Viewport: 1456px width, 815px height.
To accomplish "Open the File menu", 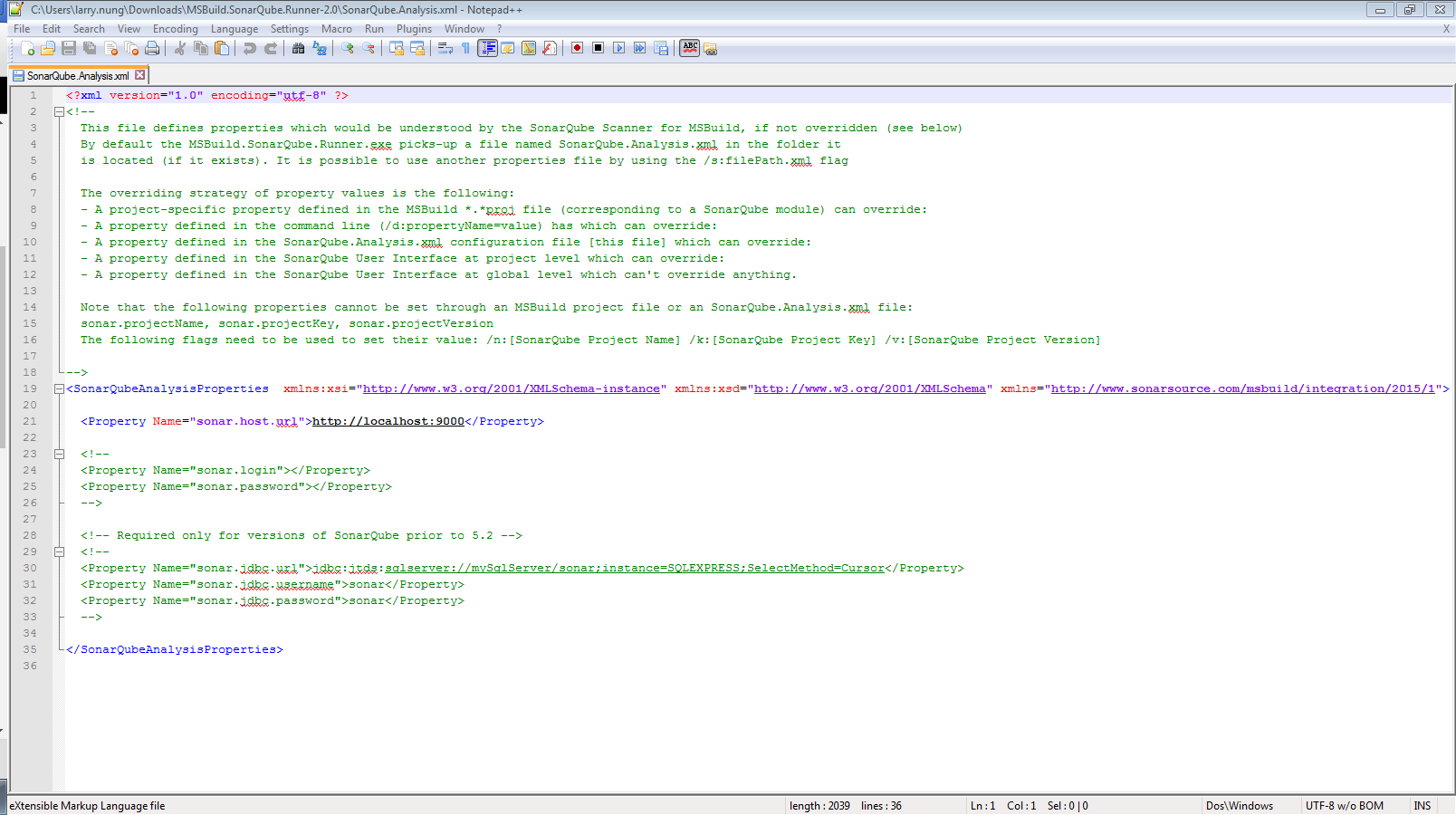I will 22,29.
